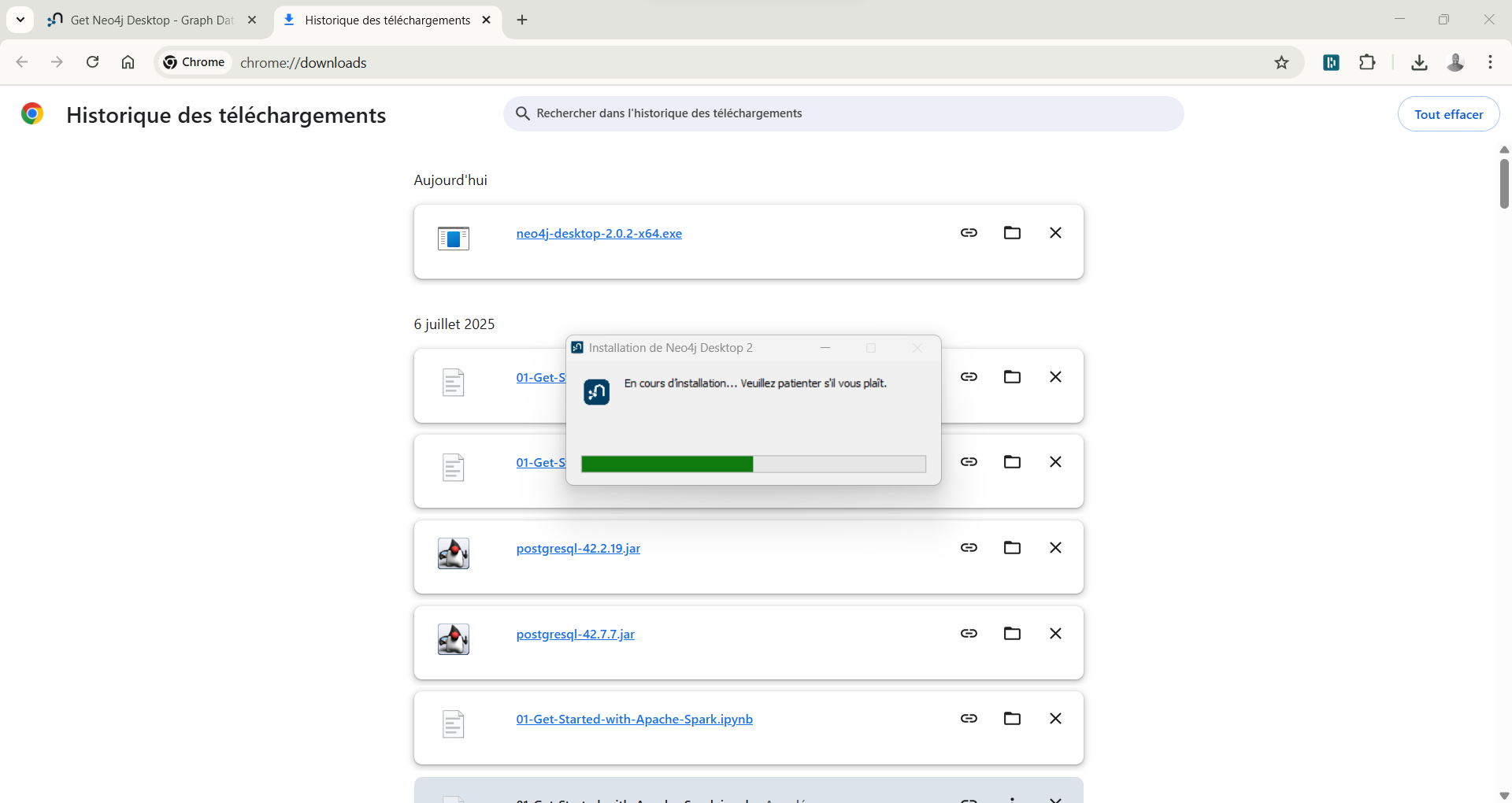The image size is (1512, 803).
Task: Open the tab search dropdown
Action: [x=20, y=20]
